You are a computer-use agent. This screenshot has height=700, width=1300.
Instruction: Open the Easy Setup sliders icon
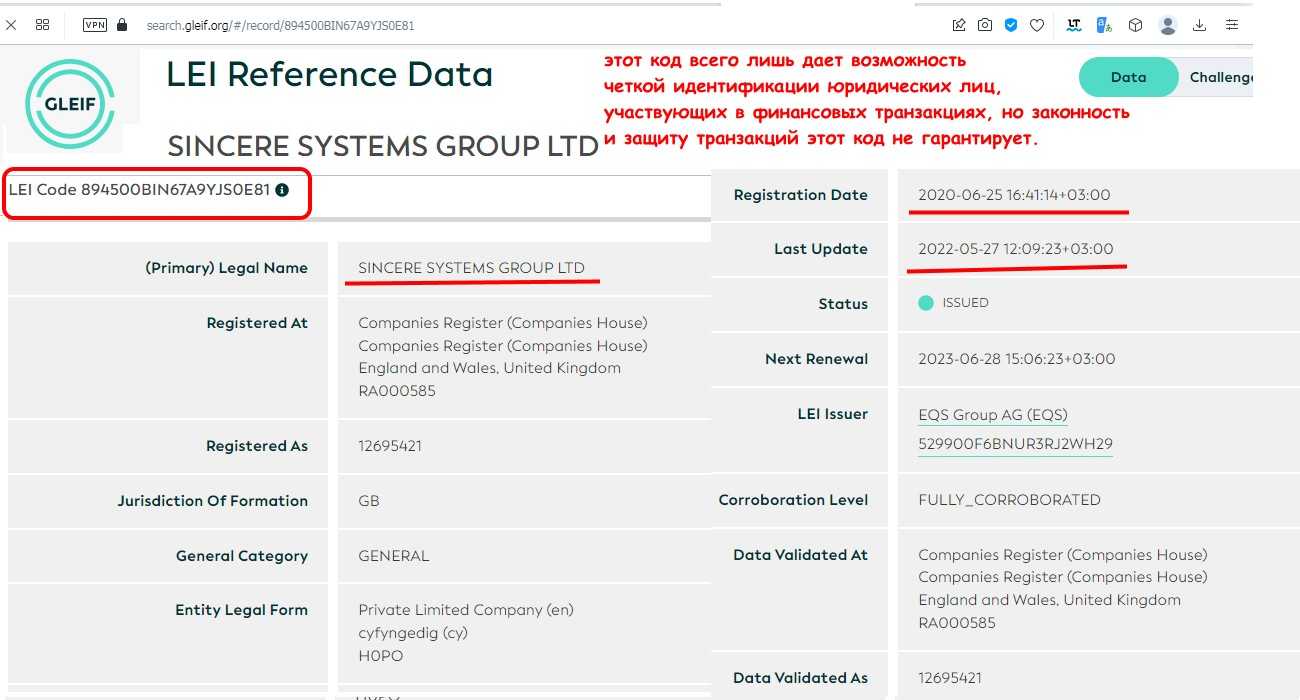click(x=1232, y=25)
